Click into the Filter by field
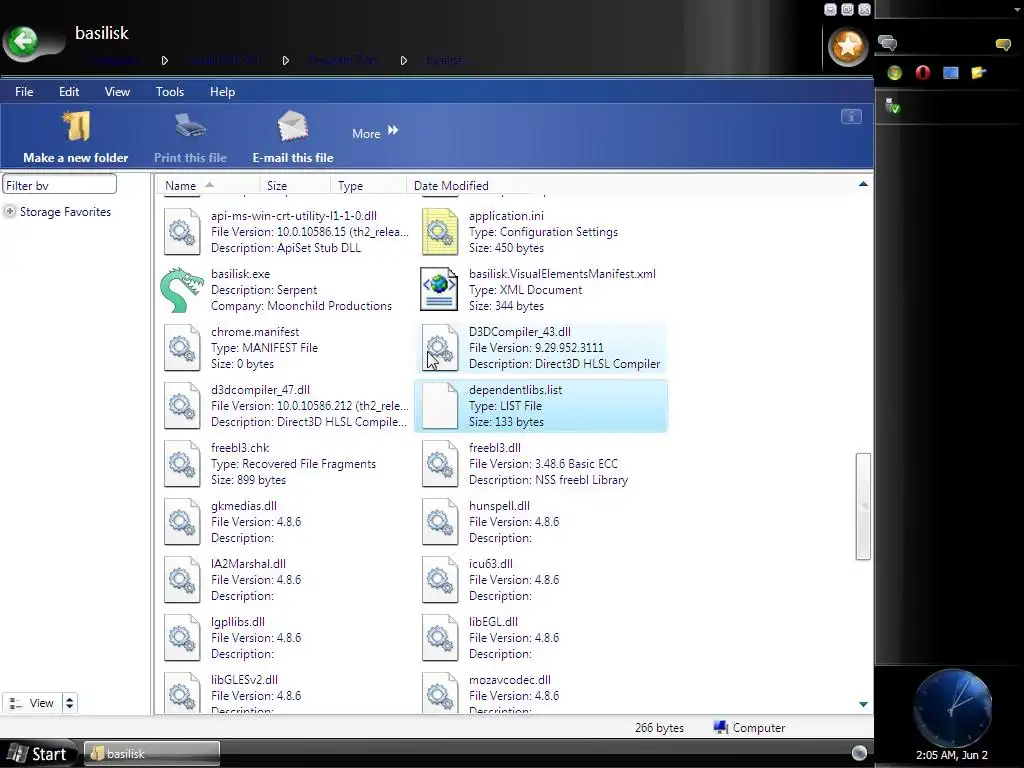This screenshot has width=1024, height=768. click(x=59, y=185)
